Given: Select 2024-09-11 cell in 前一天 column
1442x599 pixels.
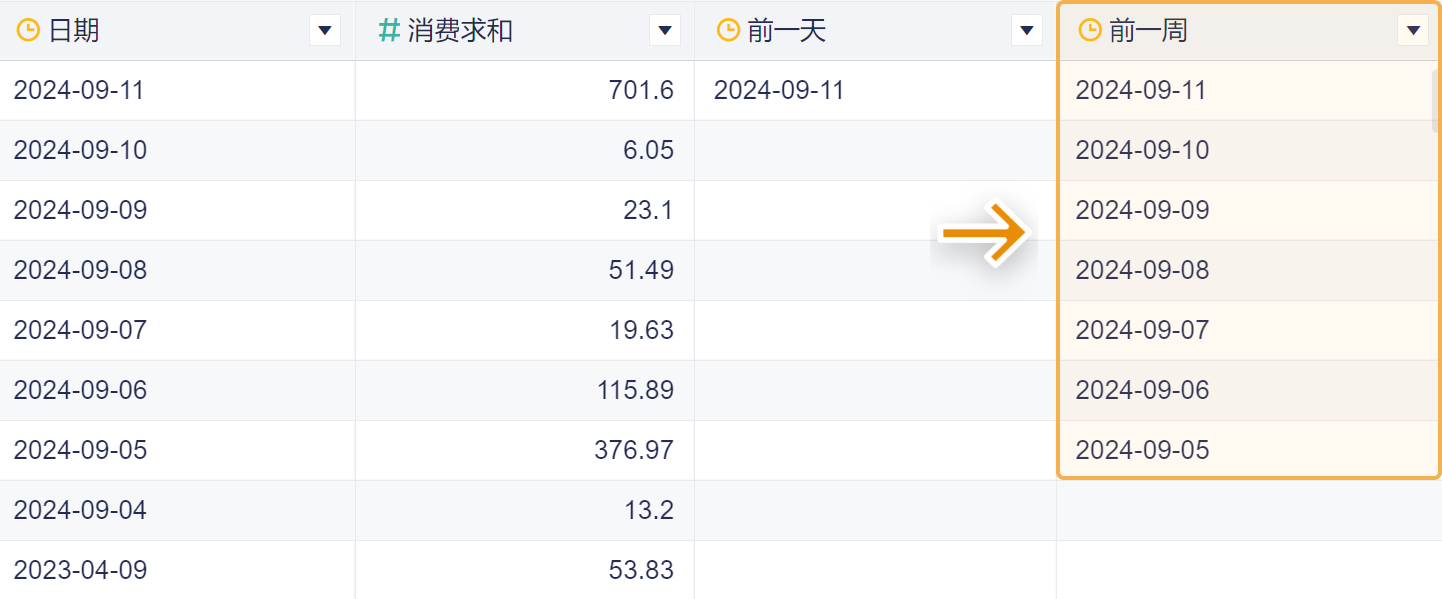Looking at the screenshot, I should coord(779,91).
